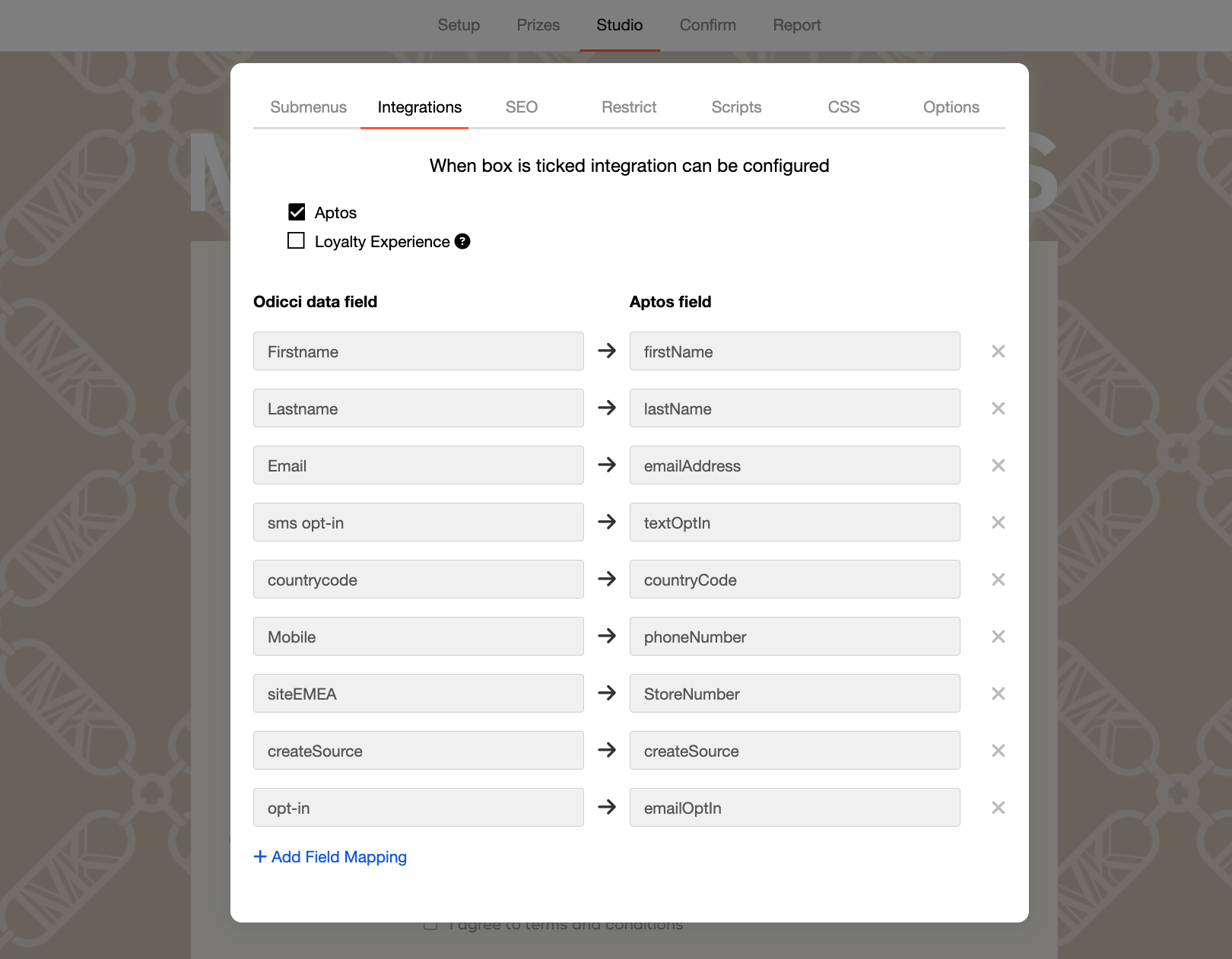
Task: Delete the sms opt-in mapping row
Action: pos(999,522)
